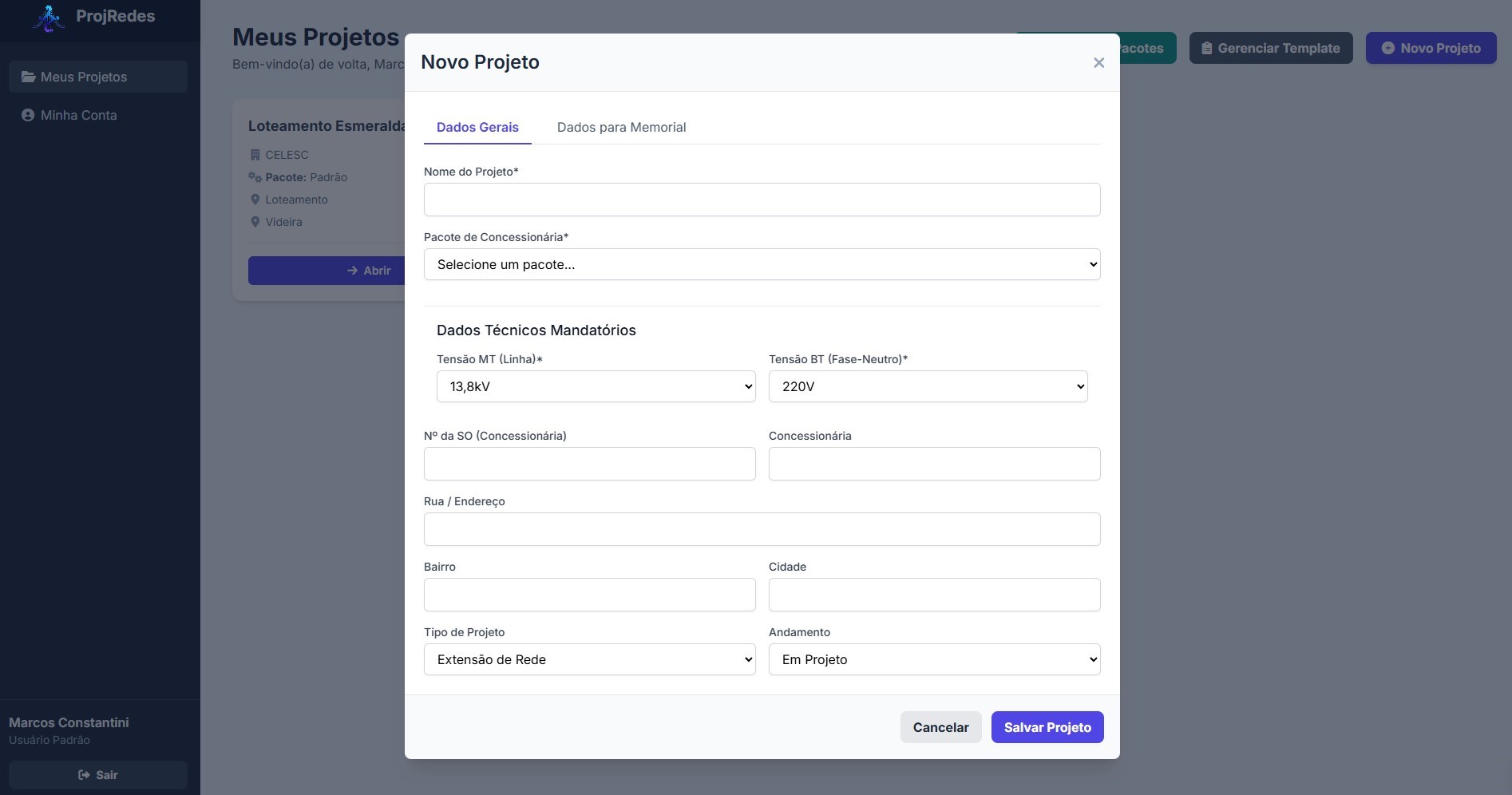Focus the Nome do Projeto input field
1512x795 pixels.
pos(762,200)
